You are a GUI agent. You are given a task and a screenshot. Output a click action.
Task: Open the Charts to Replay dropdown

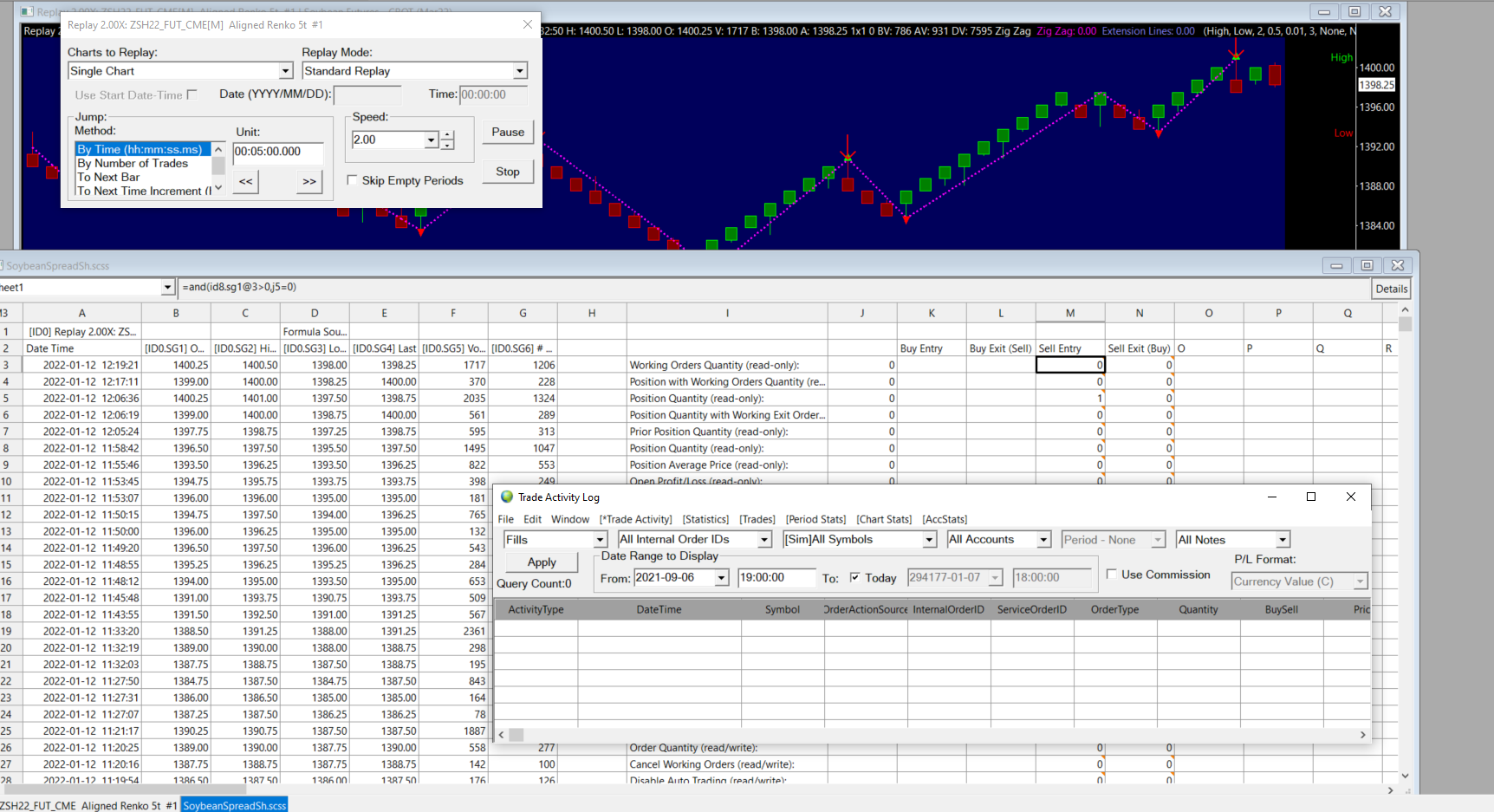click(x=286, y=71)
